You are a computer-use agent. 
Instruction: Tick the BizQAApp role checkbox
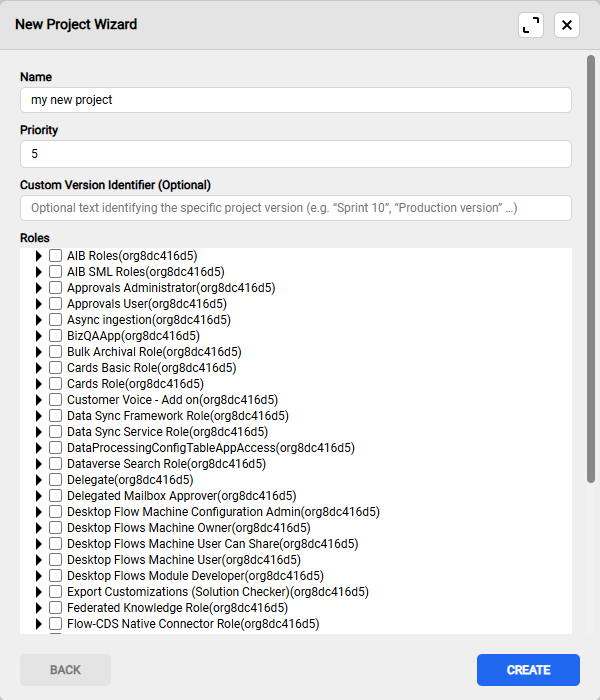point(55,336)
